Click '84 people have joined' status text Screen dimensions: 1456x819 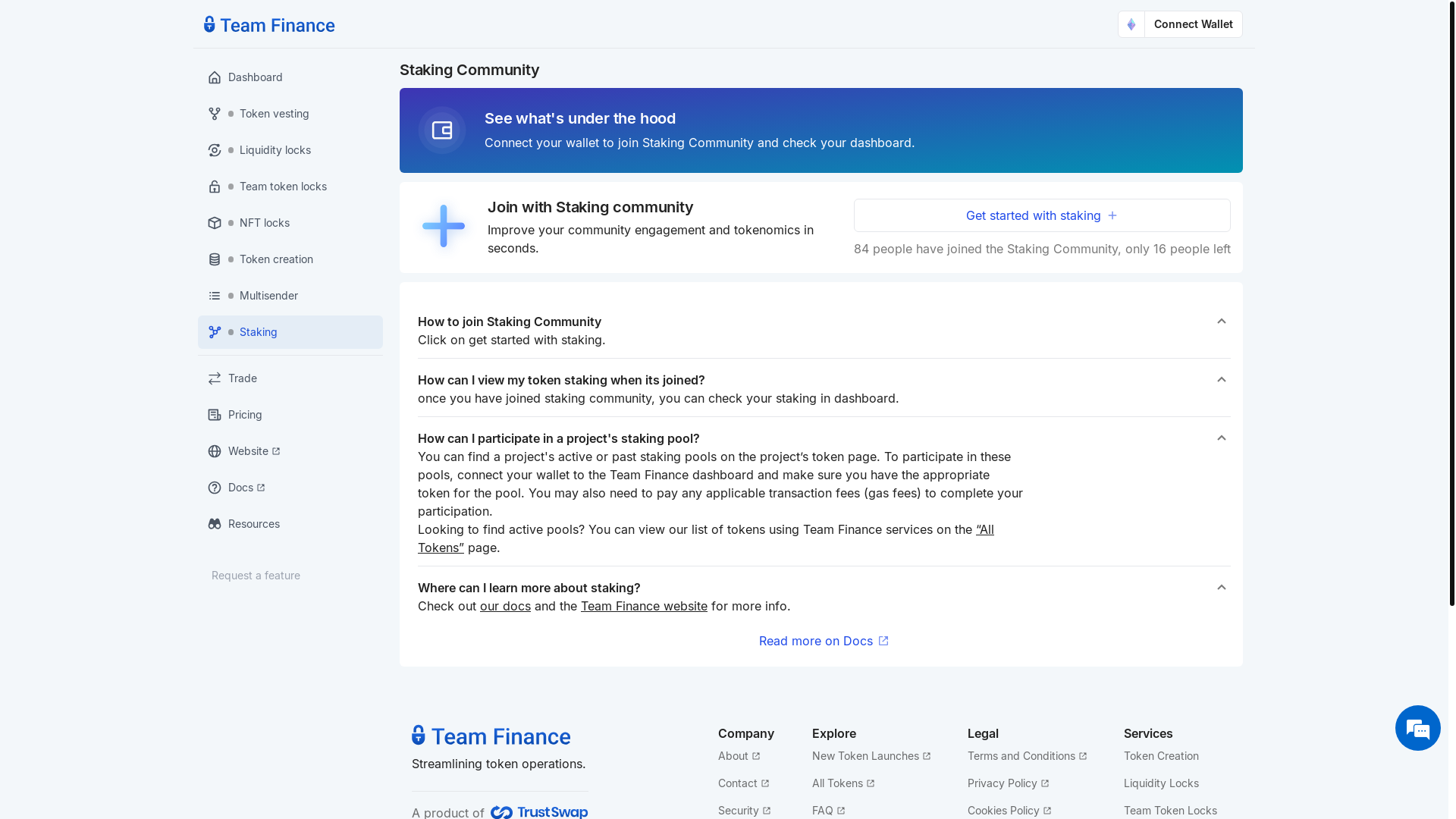click(1042, 249)
